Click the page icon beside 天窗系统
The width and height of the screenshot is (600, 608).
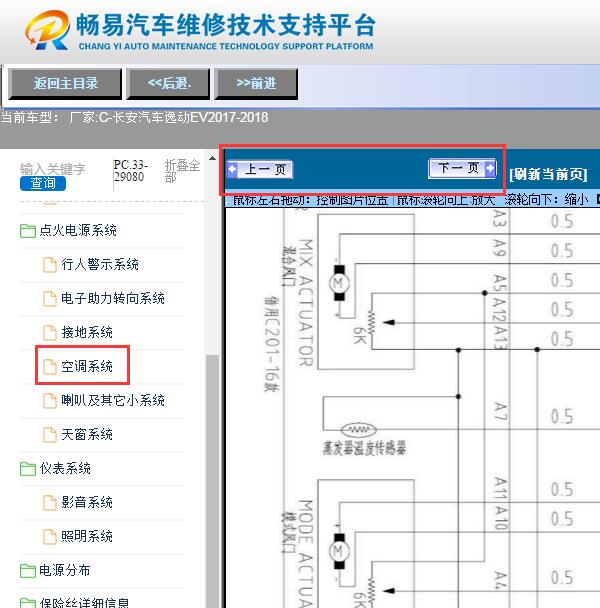[x=50, y=435]
